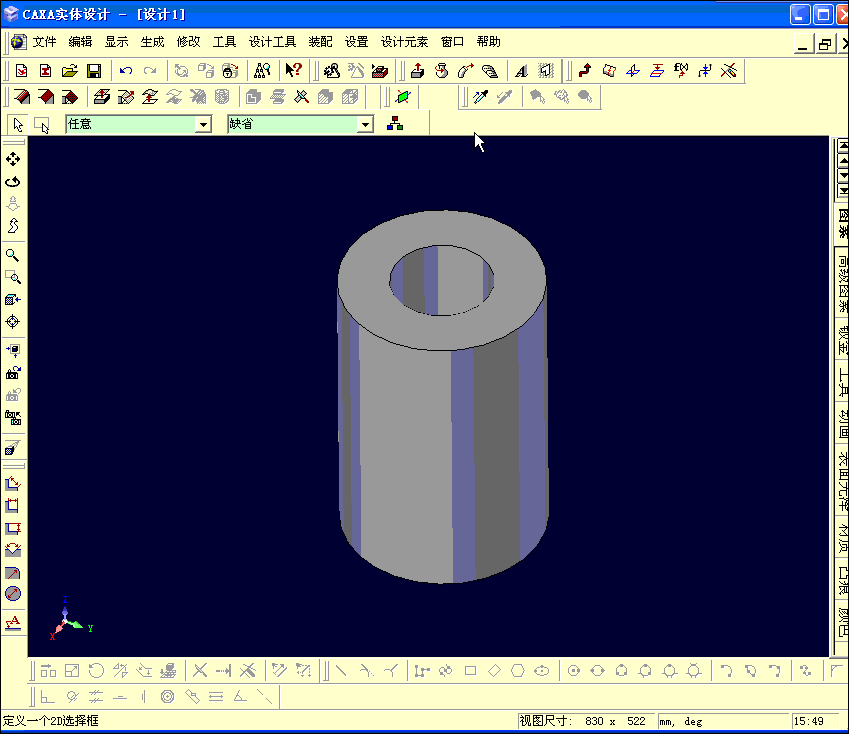
Task: Click the 图素 catalog tab
Action: click(843, 224)
